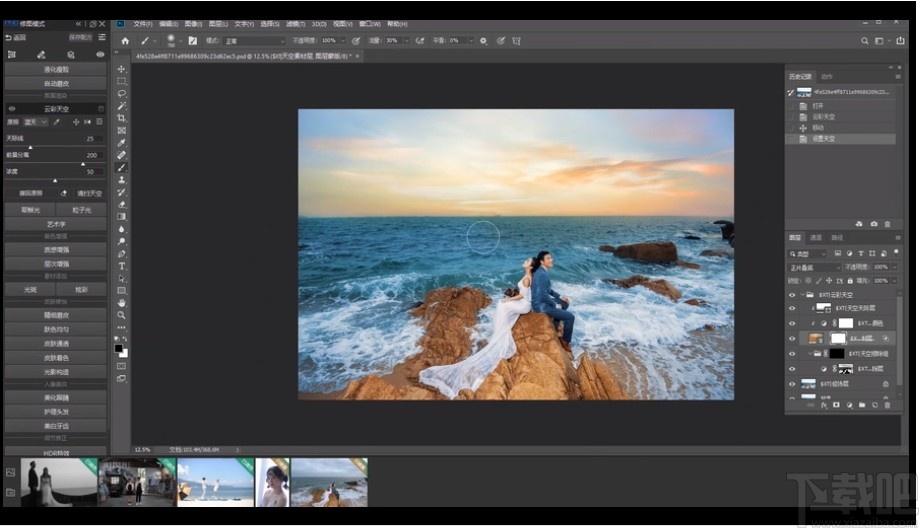Click the slider under the value 25

(x=55, y=147)
